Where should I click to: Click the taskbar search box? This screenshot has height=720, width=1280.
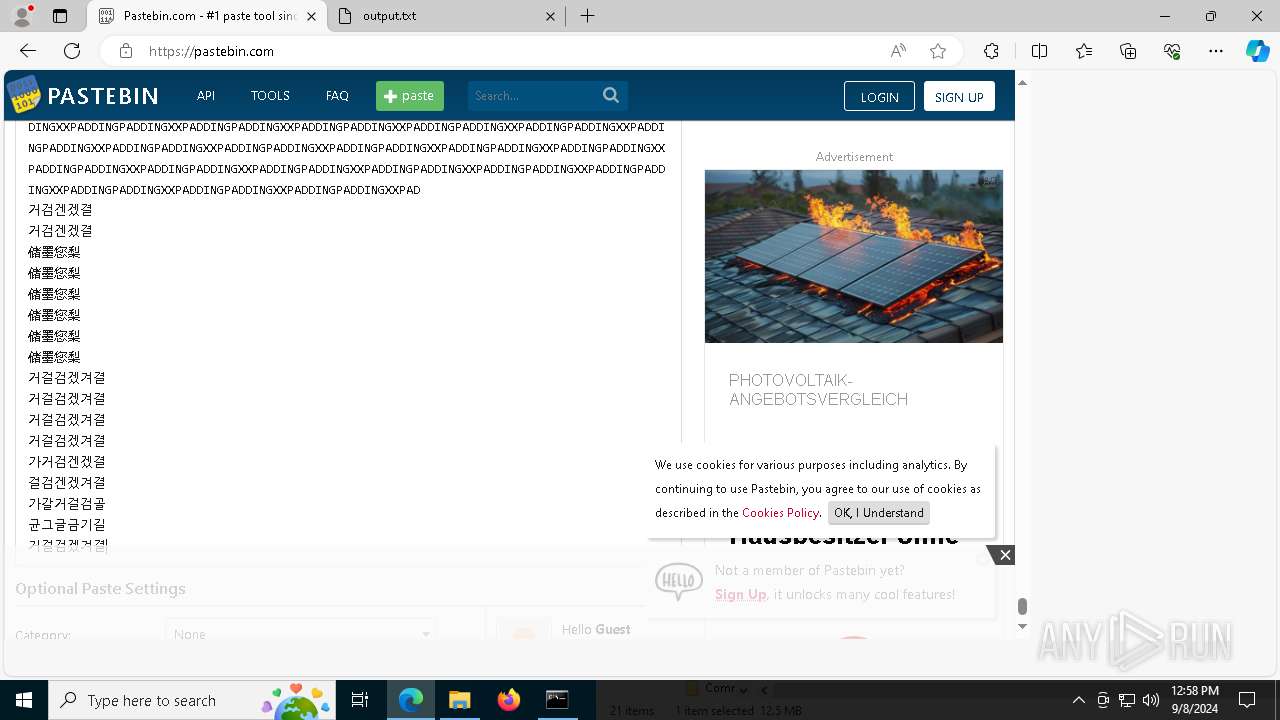(192, 700)
